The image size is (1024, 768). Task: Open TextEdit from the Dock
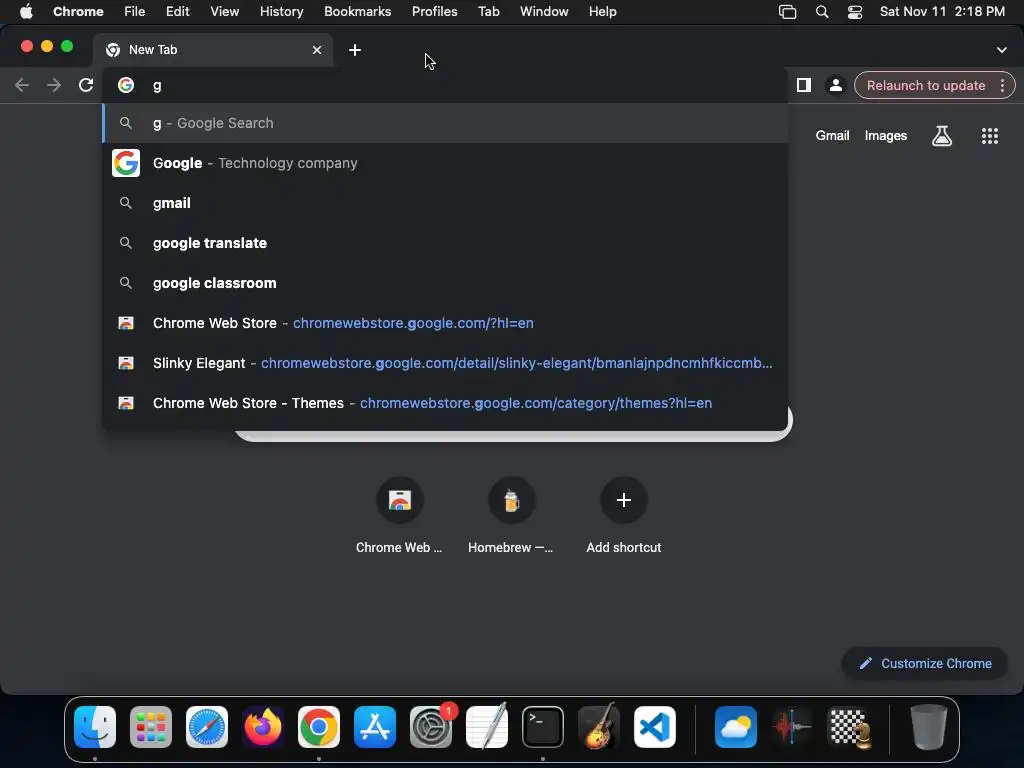click(487, 726)
